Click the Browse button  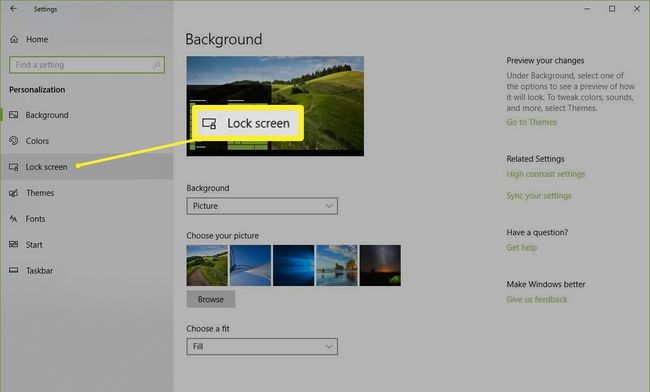click(211, 299)
